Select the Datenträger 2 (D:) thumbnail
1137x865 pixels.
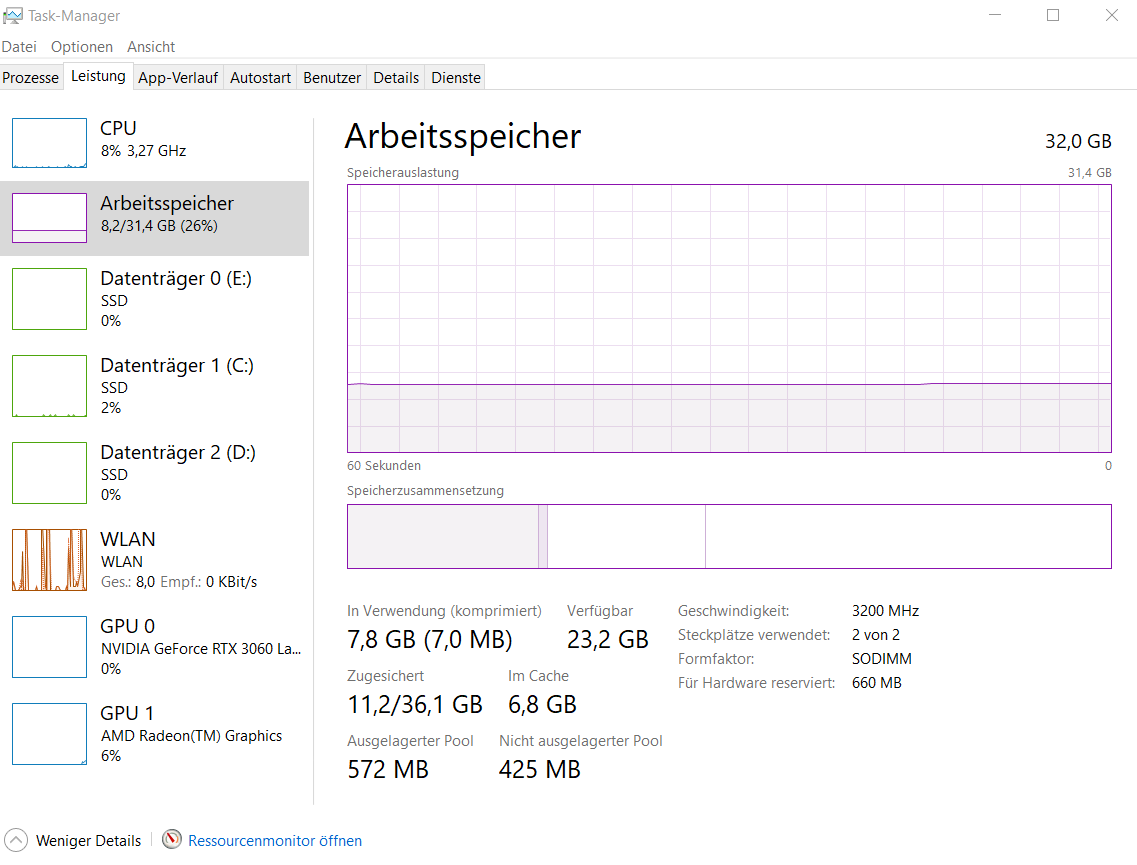[49, 473]
